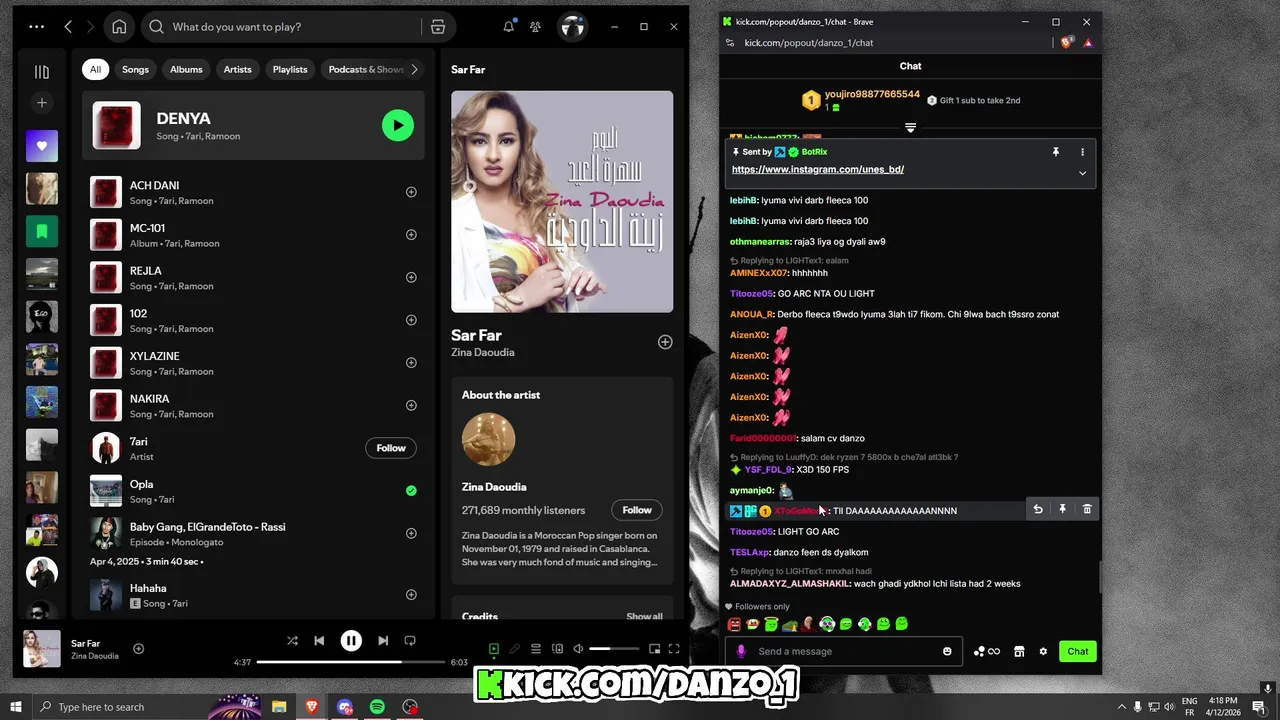The width and height of the screenshot is (1280, 720).
Task: Expand BotRix pinned message chevron
Action: [1082, 173]
